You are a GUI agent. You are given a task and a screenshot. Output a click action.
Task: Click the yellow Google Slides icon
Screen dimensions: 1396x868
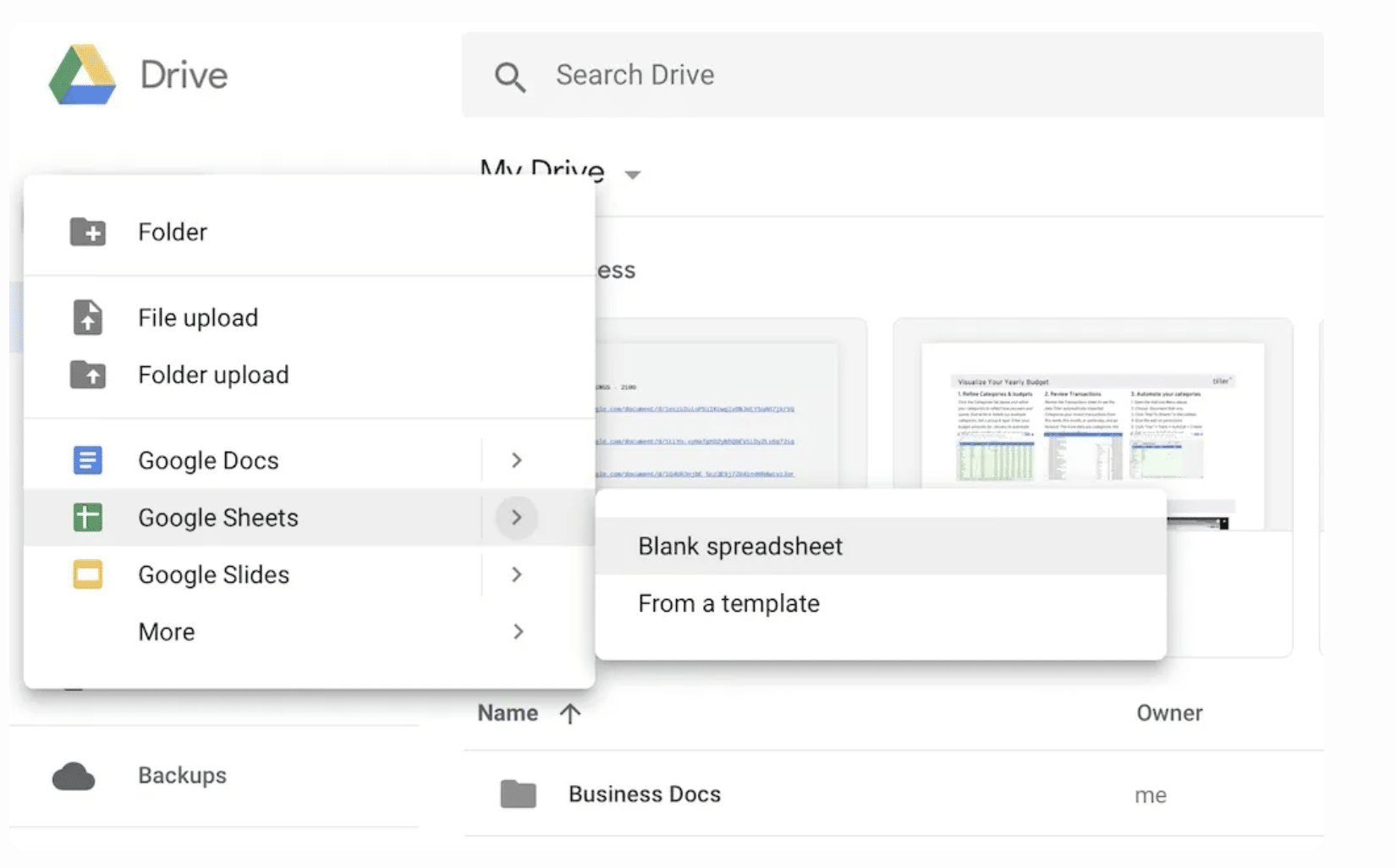point(88,574)
